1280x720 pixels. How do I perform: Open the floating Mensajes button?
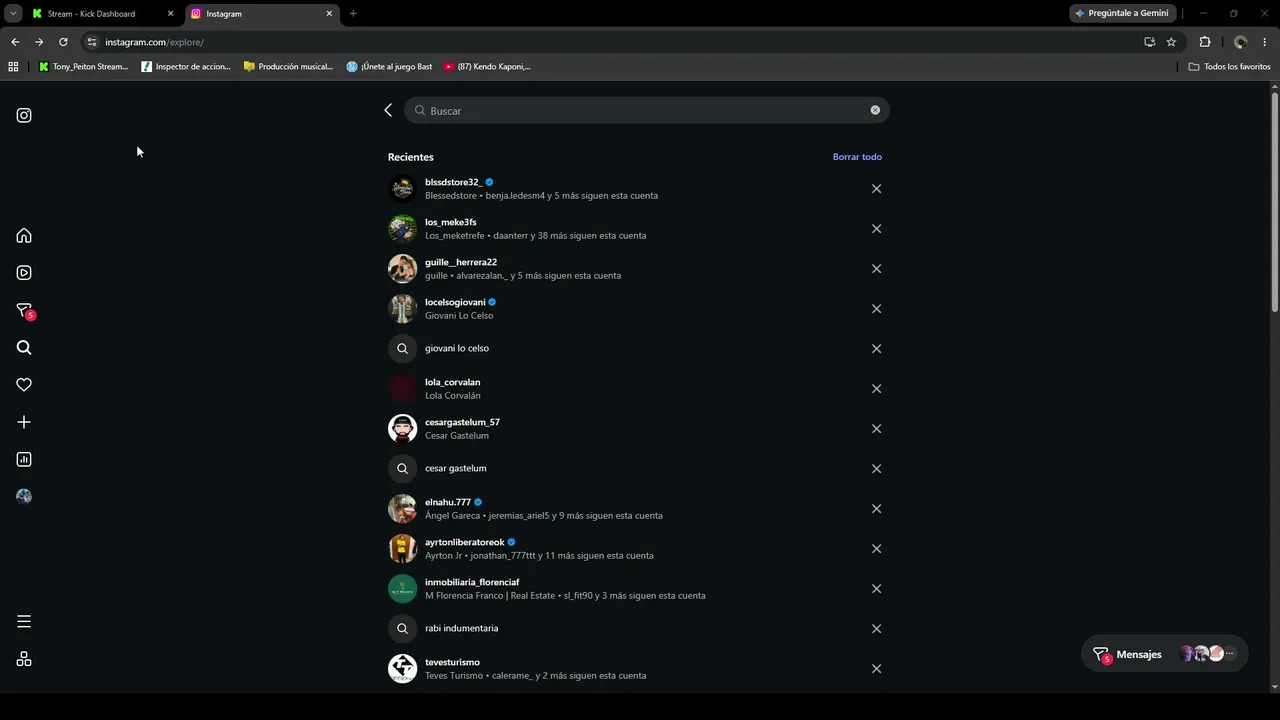[x=1164, y=654]
